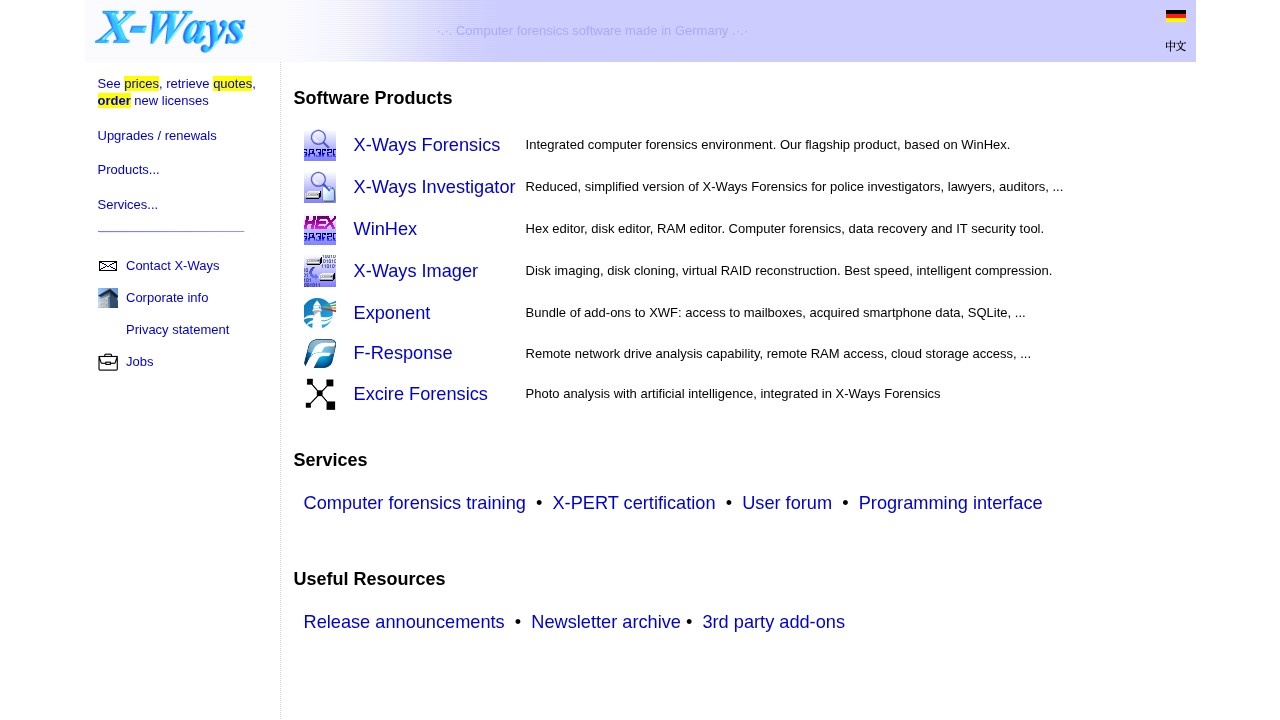Click the X-Ways logo in the header

[170, 30]
